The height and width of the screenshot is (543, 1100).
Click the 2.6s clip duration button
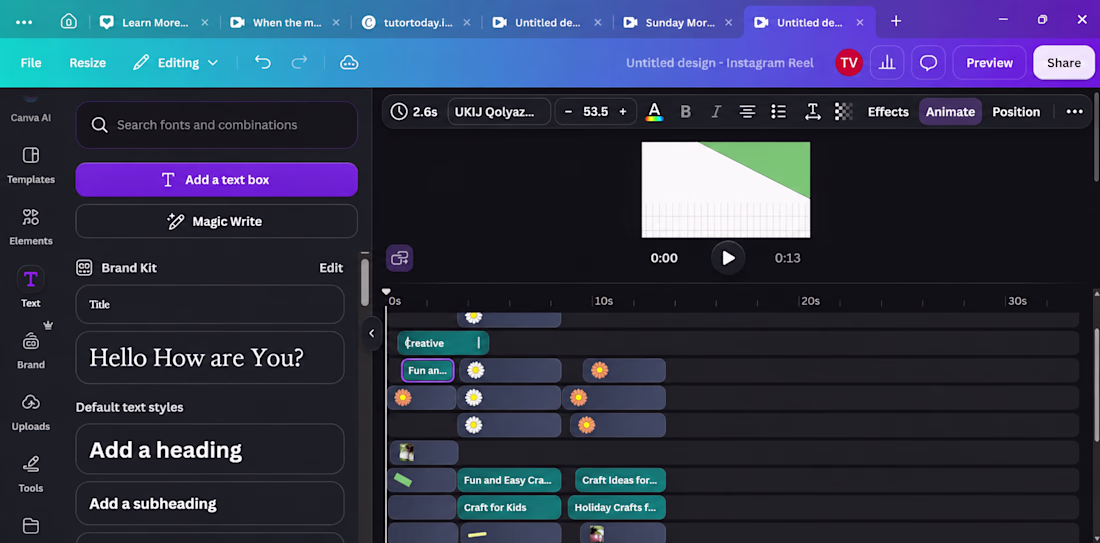point(415,112)
